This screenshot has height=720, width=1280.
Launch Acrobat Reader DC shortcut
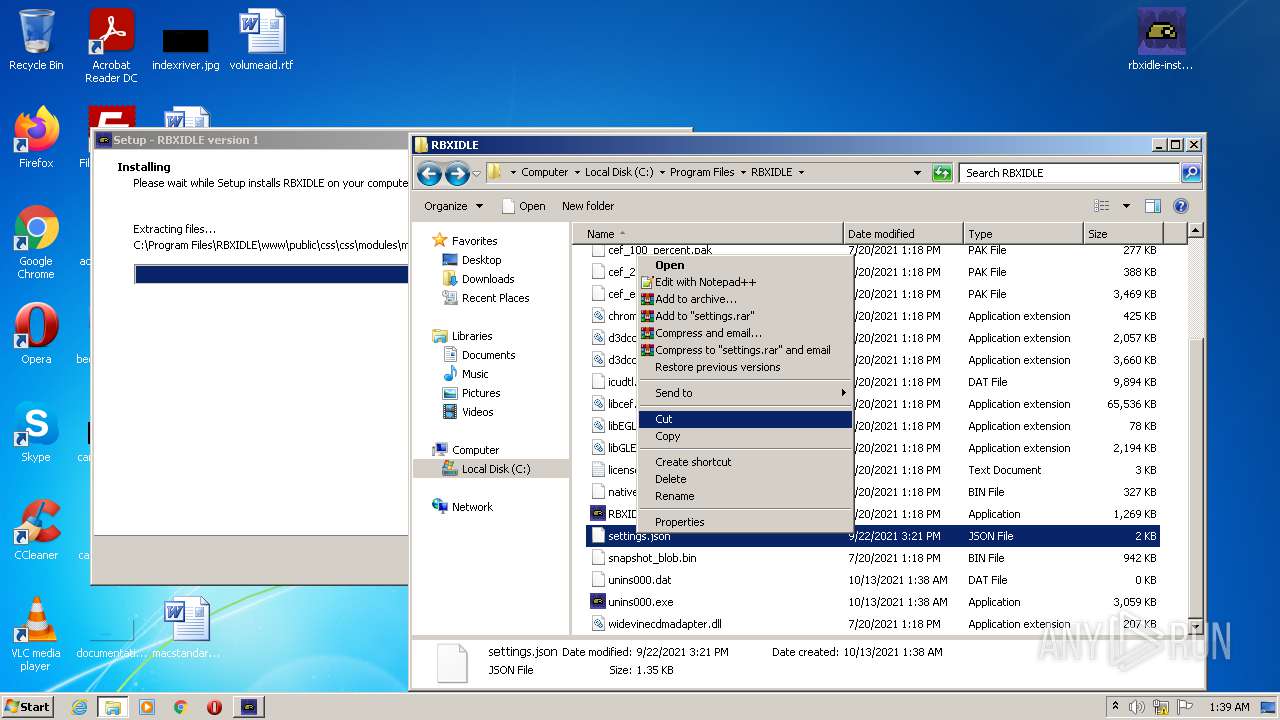coord(111,46)
